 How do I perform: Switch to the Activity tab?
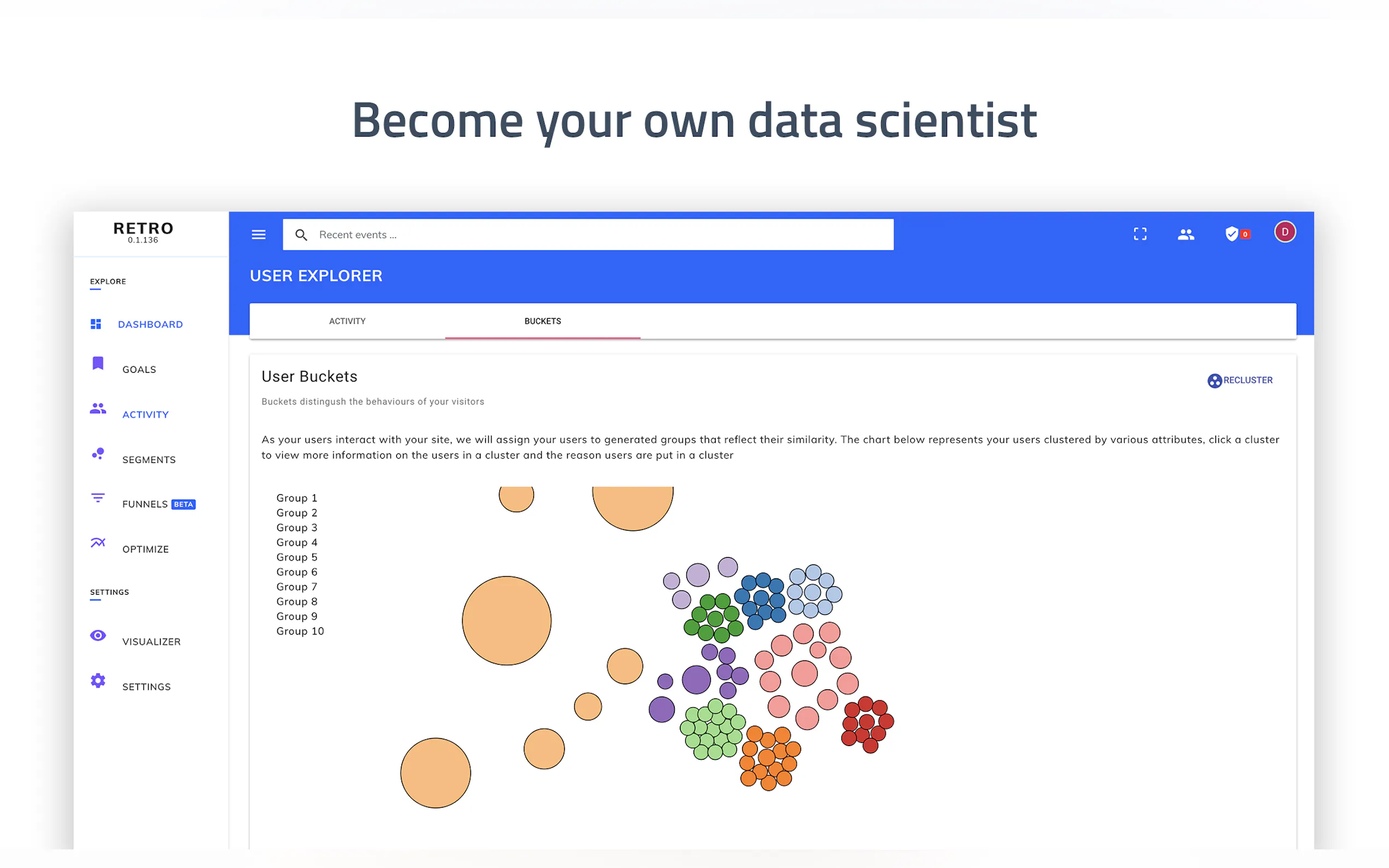[x=347, y=321]
